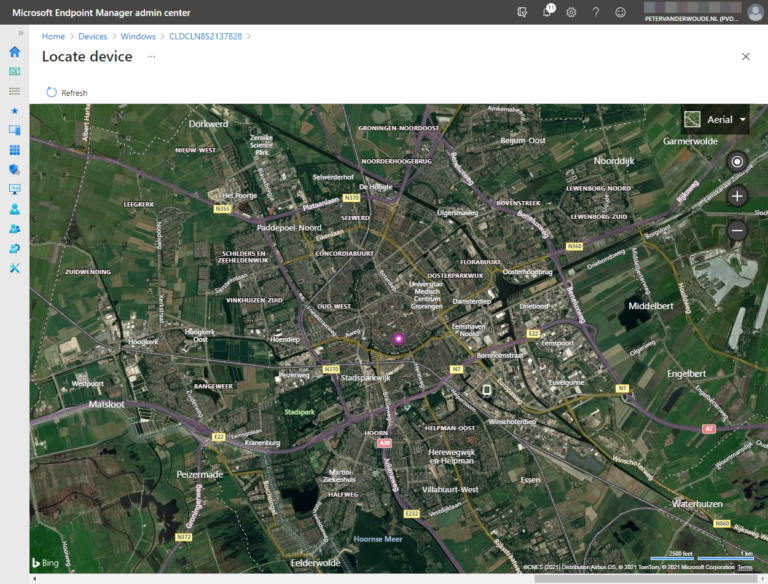Screen dimensions: 768x584
Task: Open notifications bell with 11 badge
Action: [547, 12]
